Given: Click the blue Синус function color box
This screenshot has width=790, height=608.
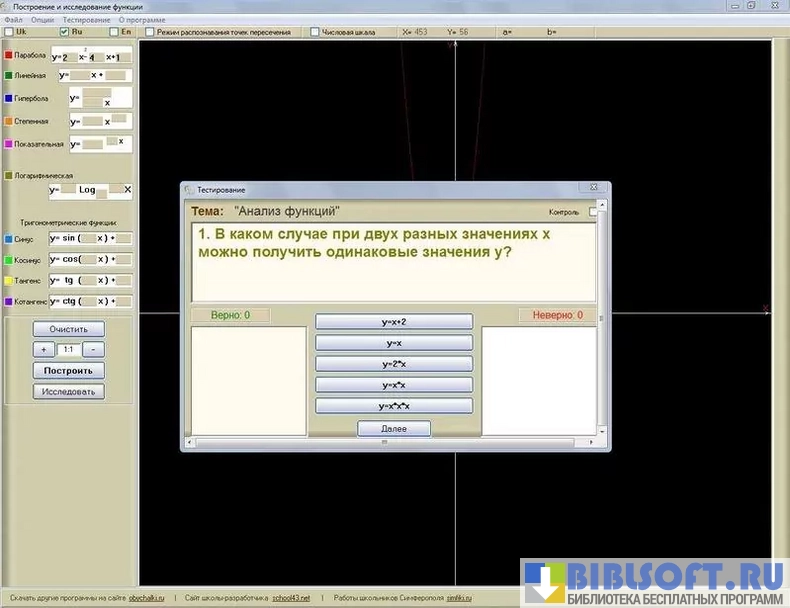Looking at the screenshot, I should tap(8, 239).
